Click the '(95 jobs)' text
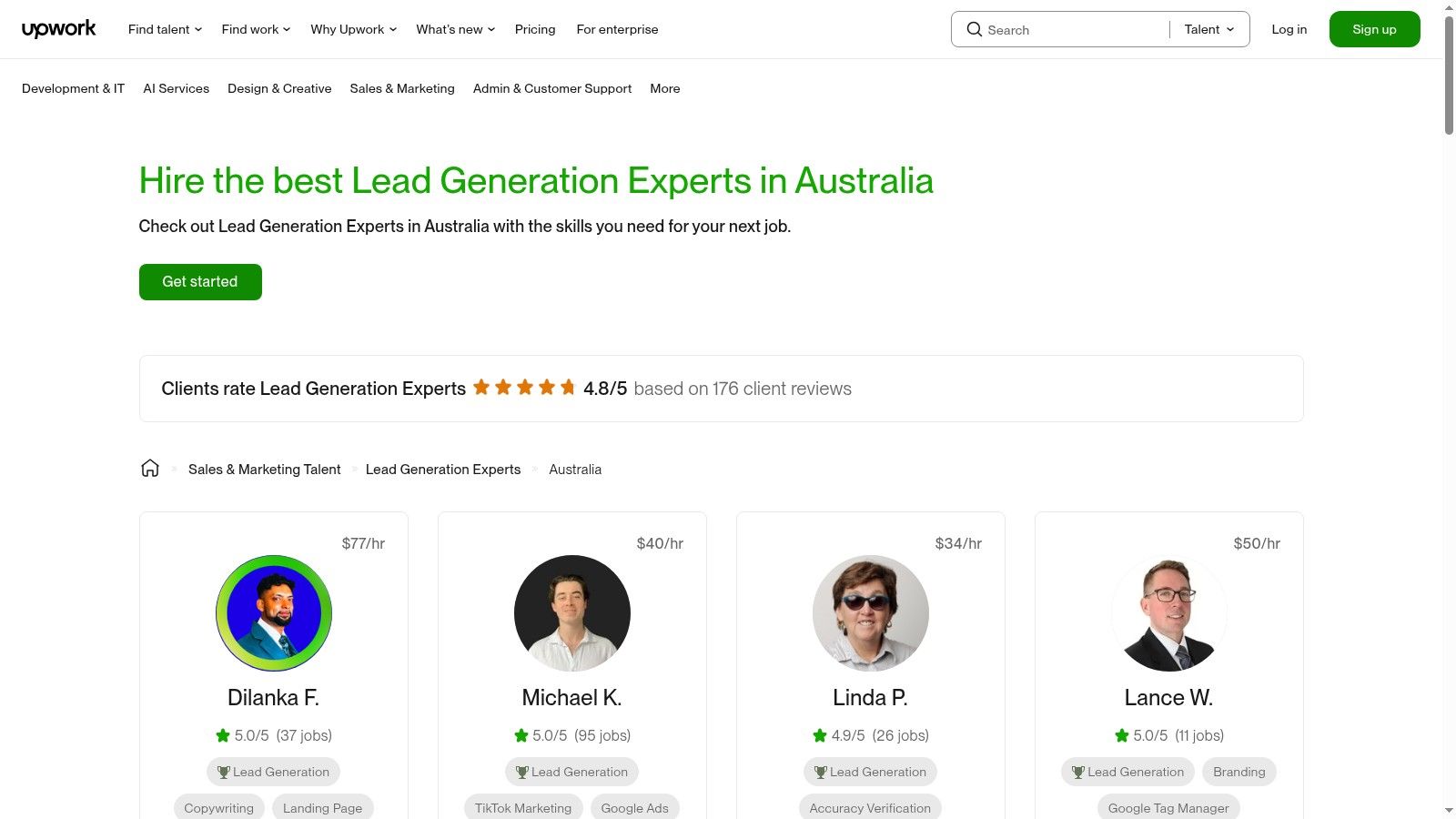1456x819 pixels. (602, 735)
